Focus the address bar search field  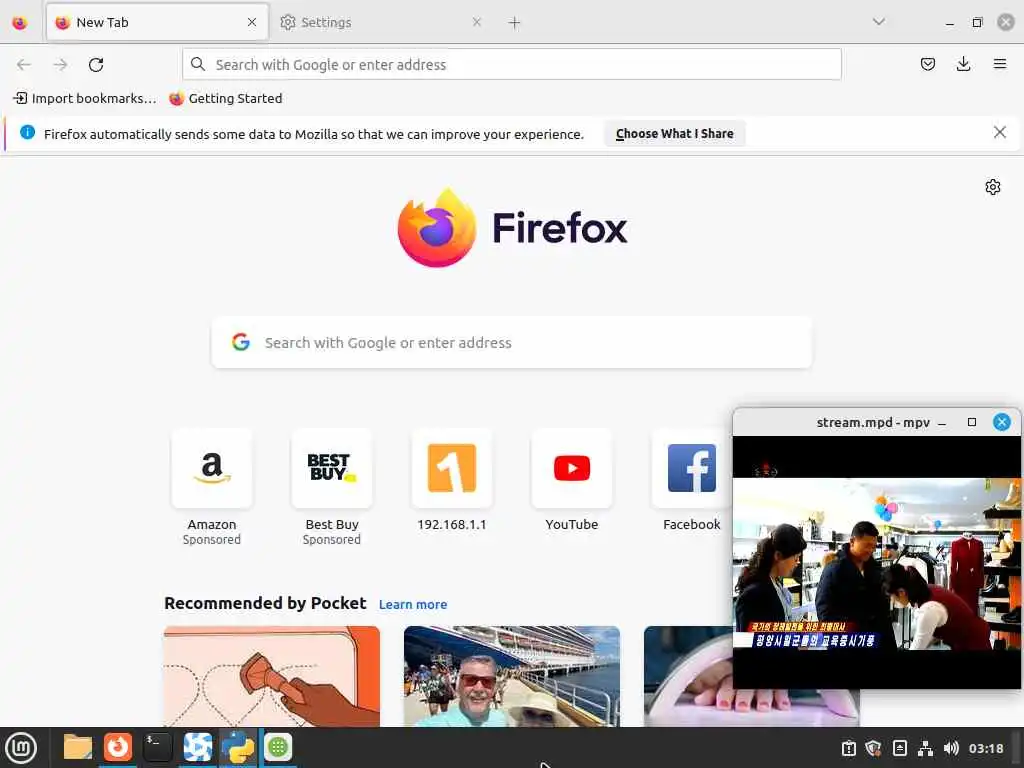click(x=512, y=64)
